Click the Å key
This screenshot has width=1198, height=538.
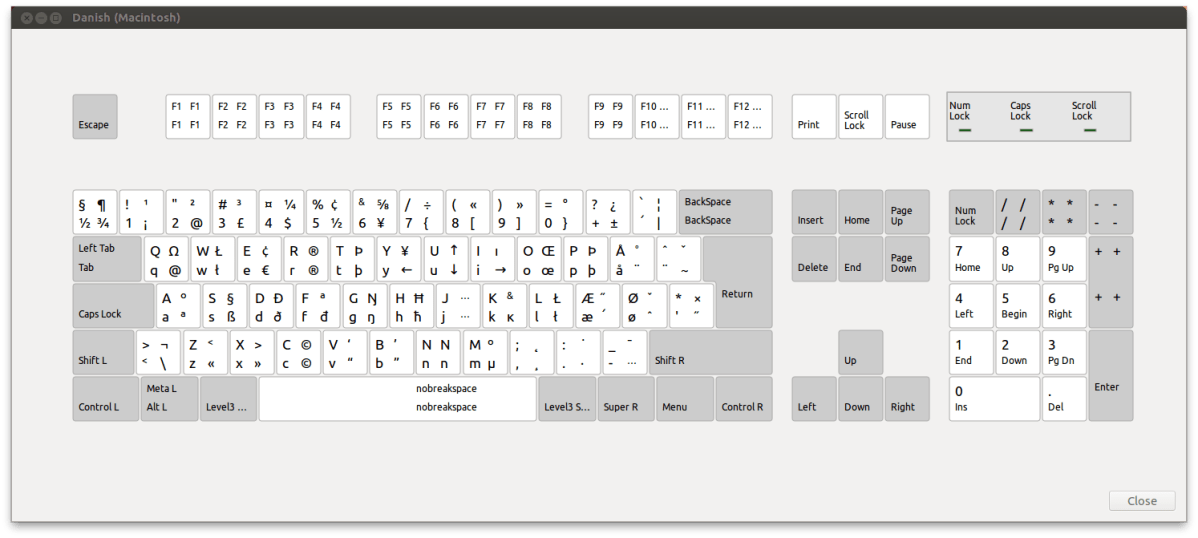[x=632, y=258]
